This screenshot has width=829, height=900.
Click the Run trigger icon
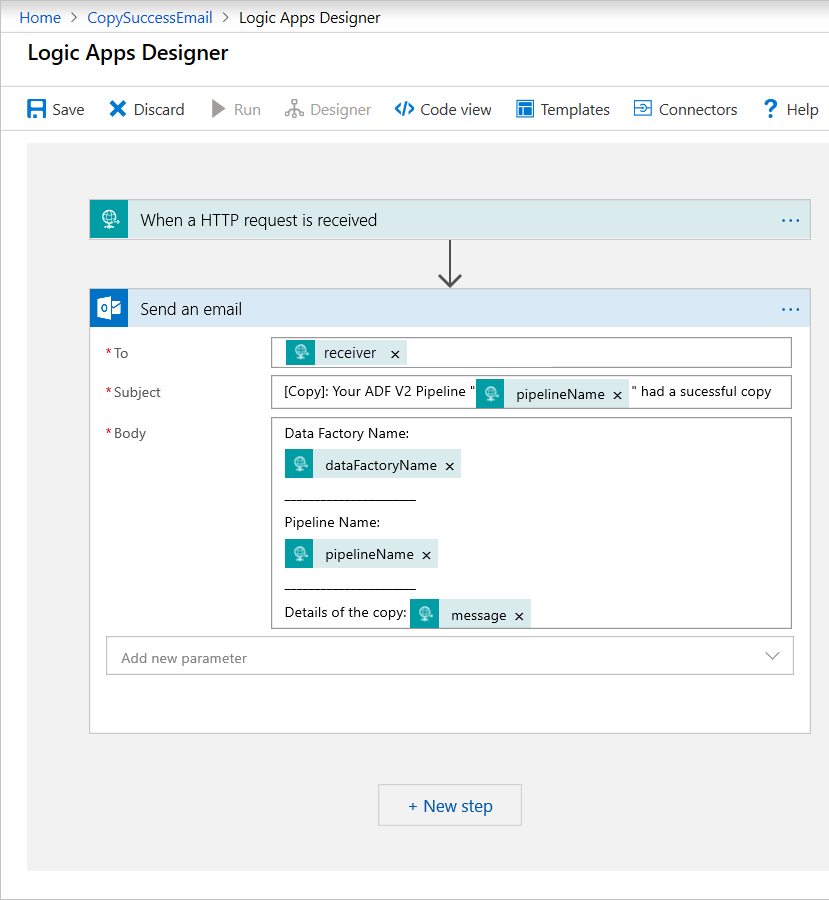pos(221,109)
